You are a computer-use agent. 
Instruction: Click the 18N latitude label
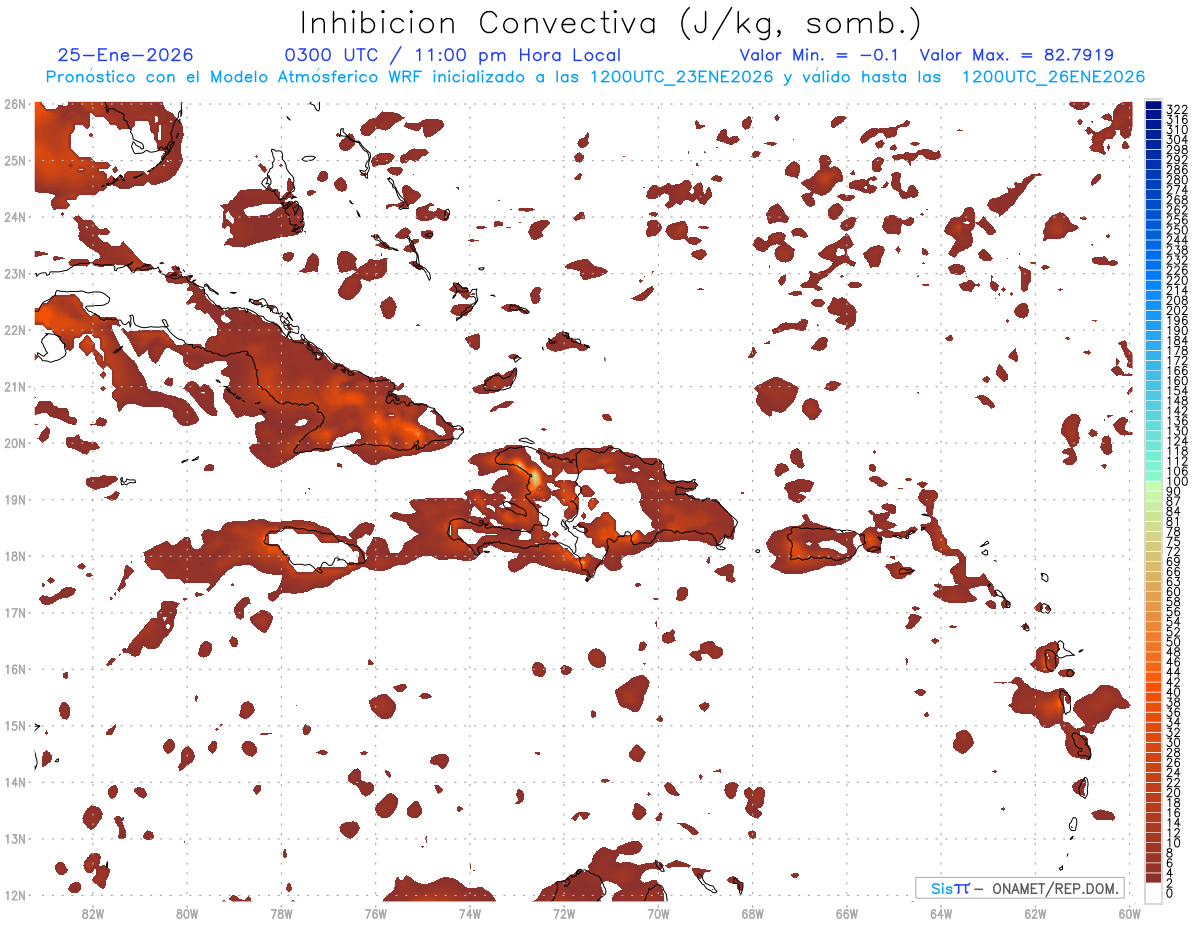15,556
